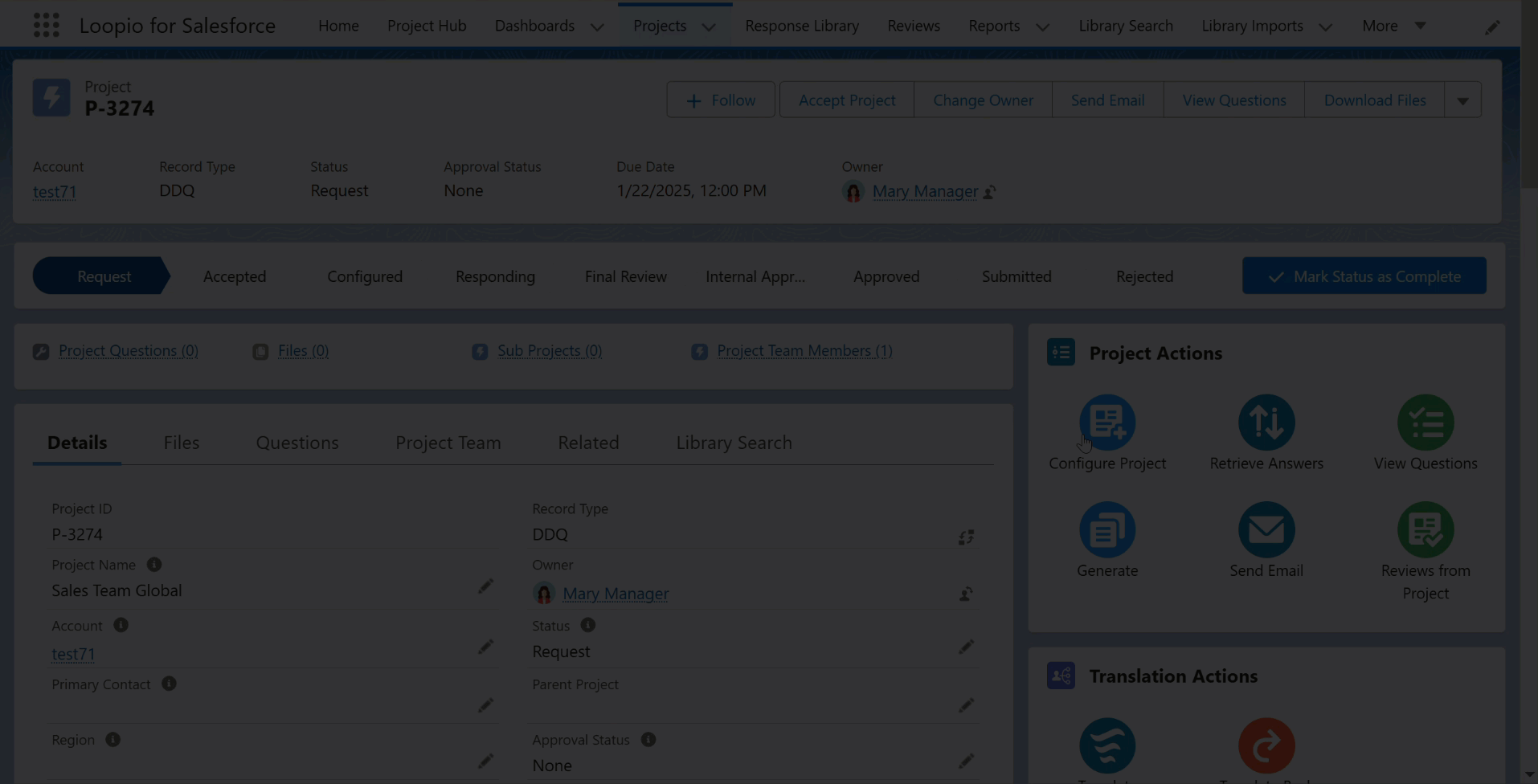Select the Final Review path stage
Screen dimensions: 1538x784
click(625, 276)
